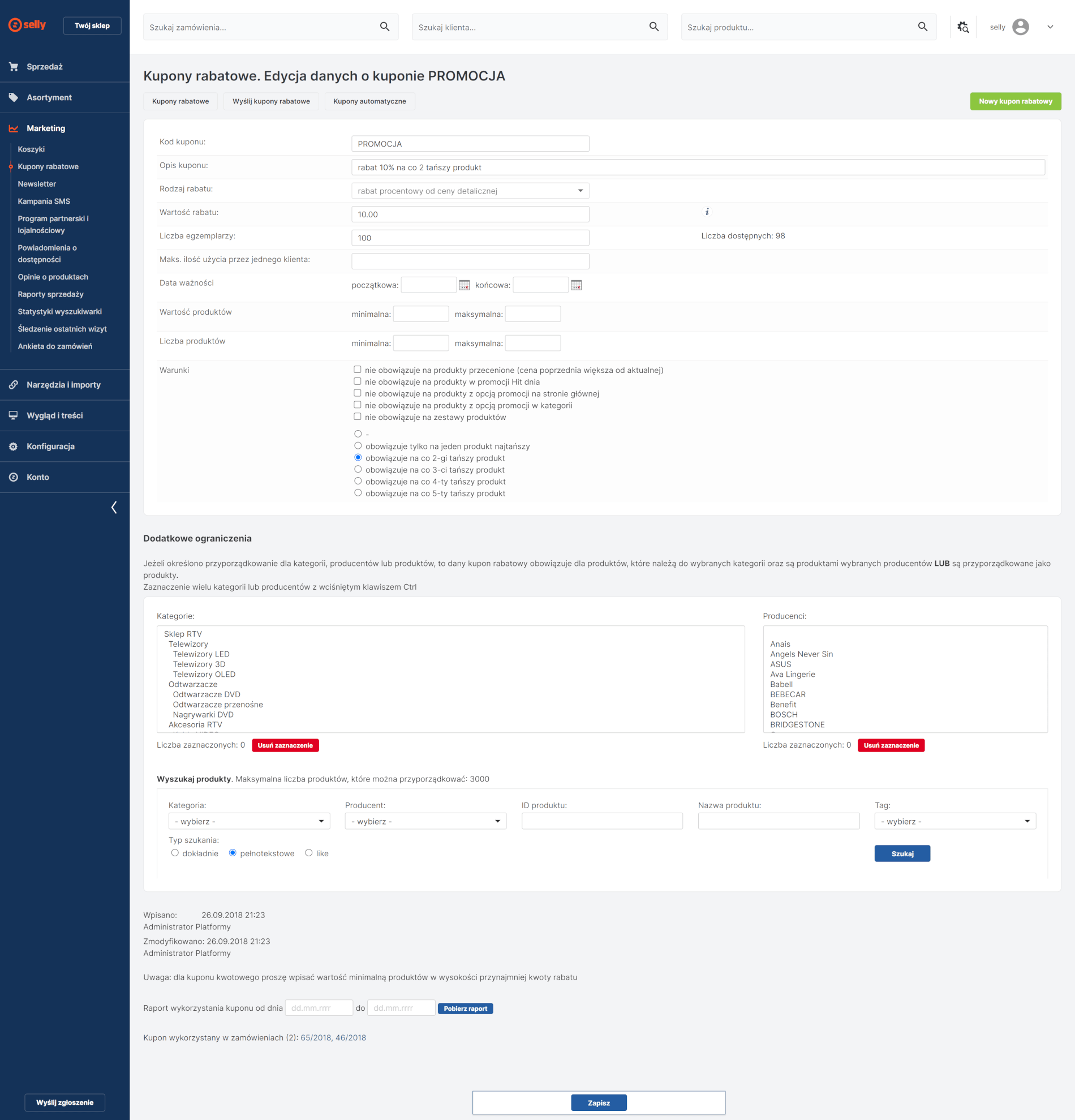Open the Kupony automatyczne tab
1075x1120 pixels.
pyautogui.click(x=369, y=101)
